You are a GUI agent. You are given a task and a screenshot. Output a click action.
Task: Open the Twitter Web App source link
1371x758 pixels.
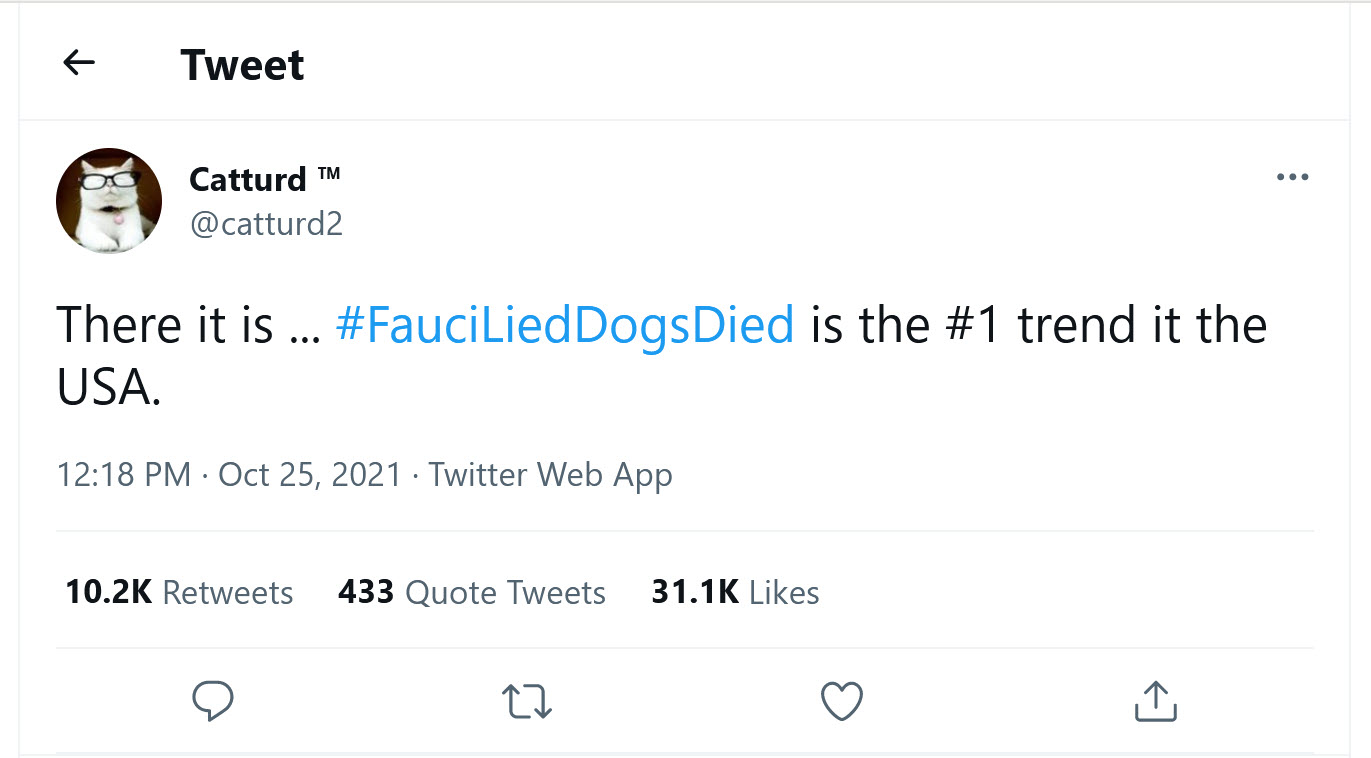(x=550, y=474)
